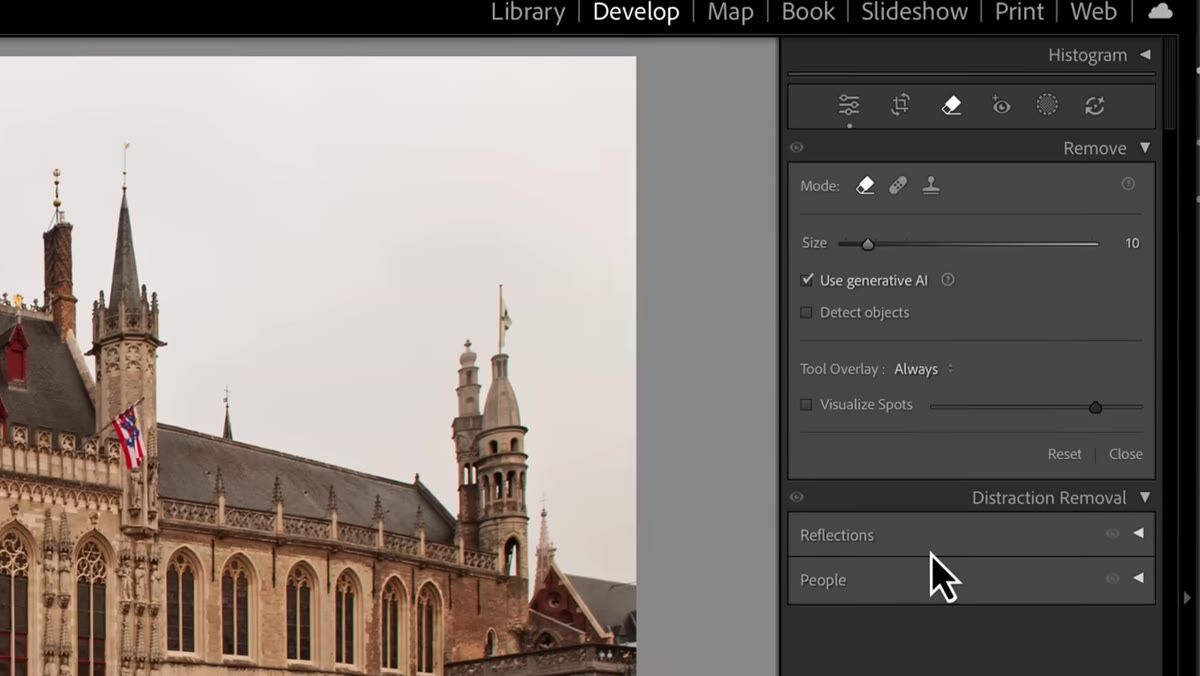Click the info icon next to Use generative AI
Image resolution: width=1200 pixels, height=676 pixels.
tap(948, 280)
